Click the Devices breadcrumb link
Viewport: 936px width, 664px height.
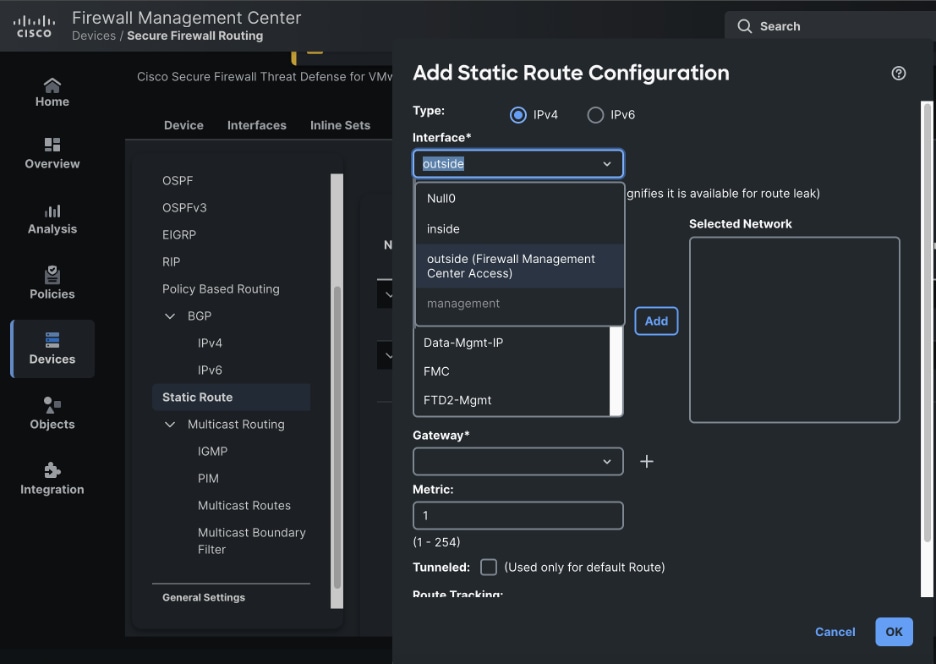tap(94, 36)
